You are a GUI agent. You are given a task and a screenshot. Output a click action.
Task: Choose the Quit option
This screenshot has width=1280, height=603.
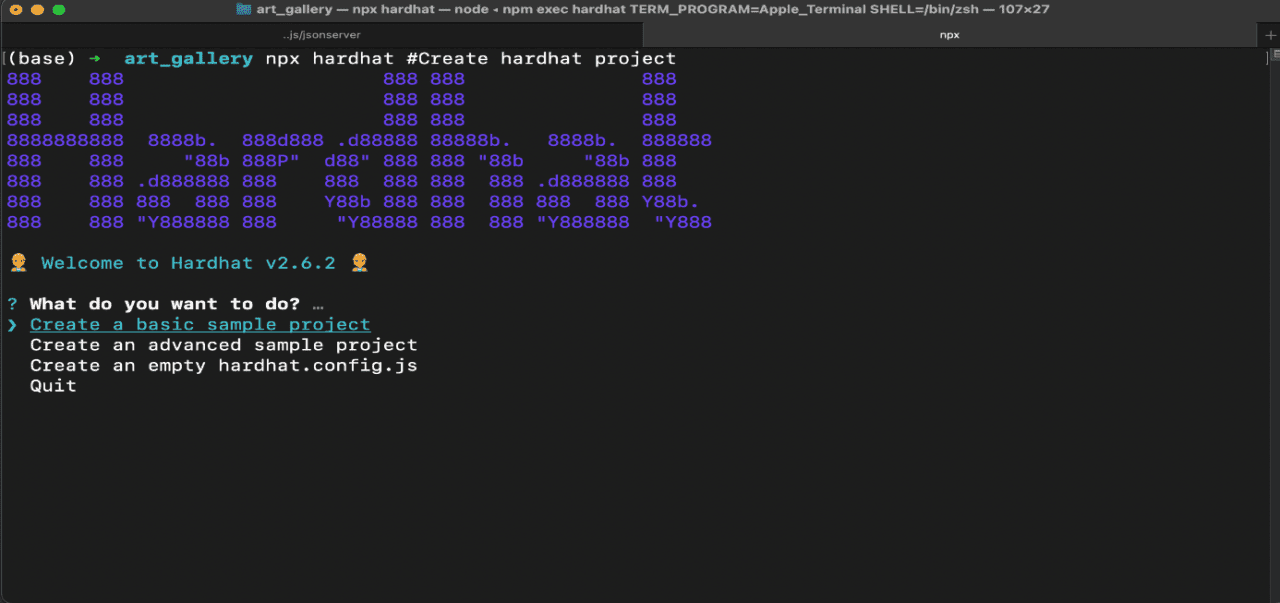point(52,385)
